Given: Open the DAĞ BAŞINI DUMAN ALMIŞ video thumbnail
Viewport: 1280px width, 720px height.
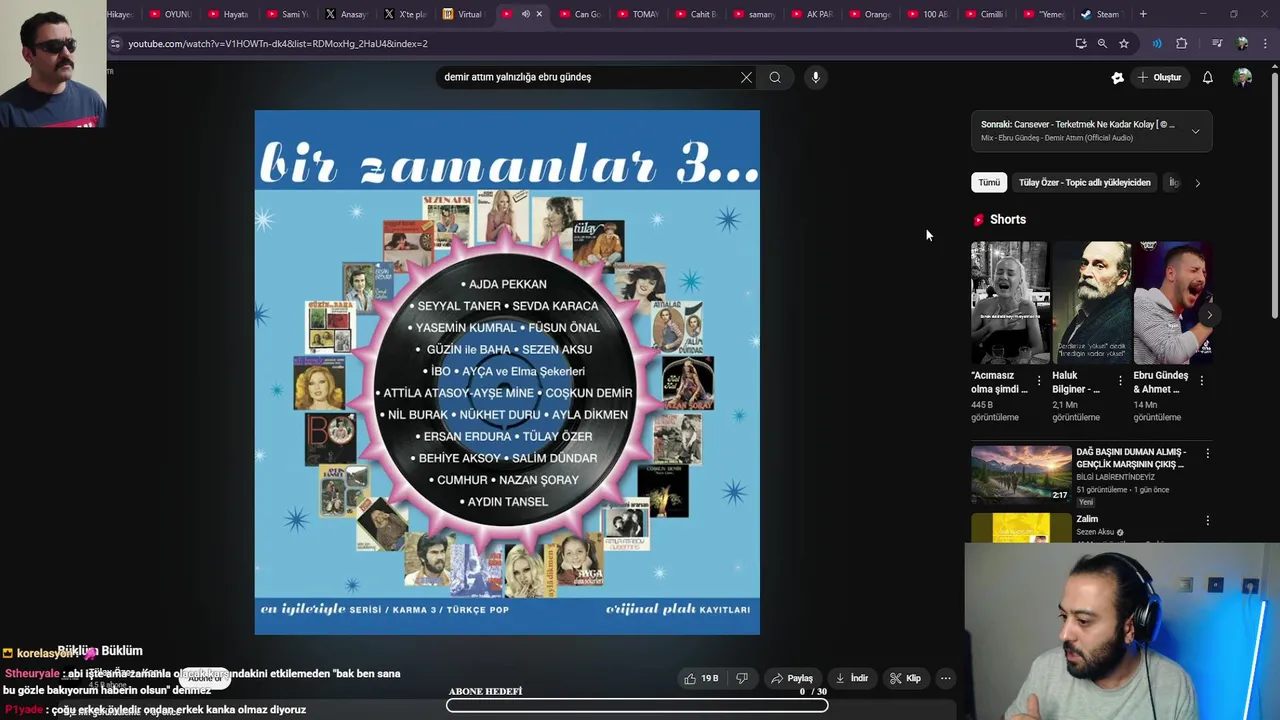Looking at the screenshot, I should coord(1021,474).
